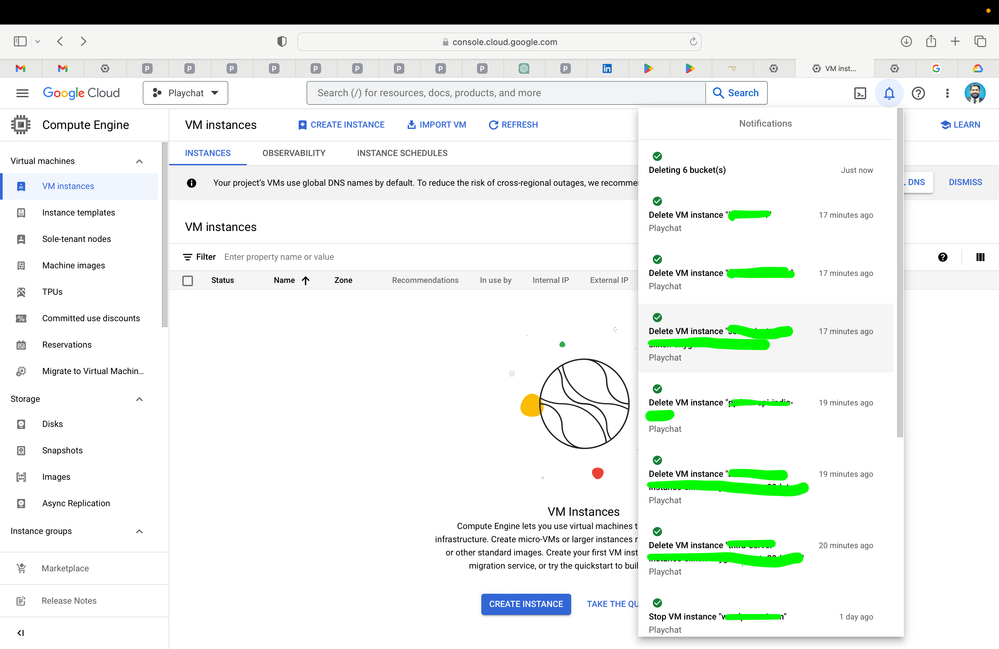Click the Filter icon

(187, 257)
